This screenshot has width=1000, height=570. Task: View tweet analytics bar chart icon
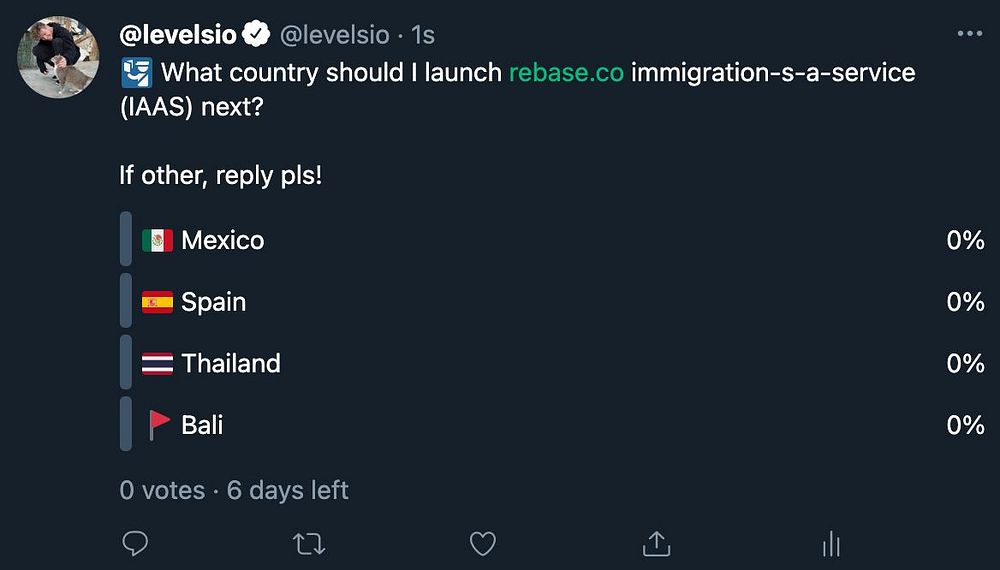[830, 543]
